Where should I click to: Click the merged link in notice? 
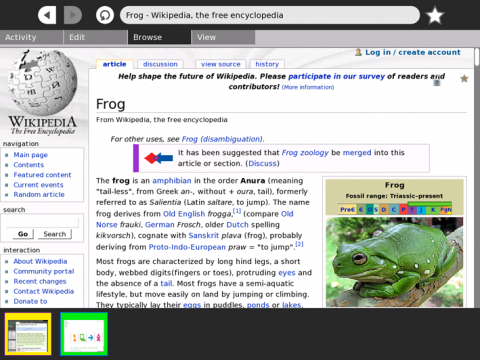[357, 153]
